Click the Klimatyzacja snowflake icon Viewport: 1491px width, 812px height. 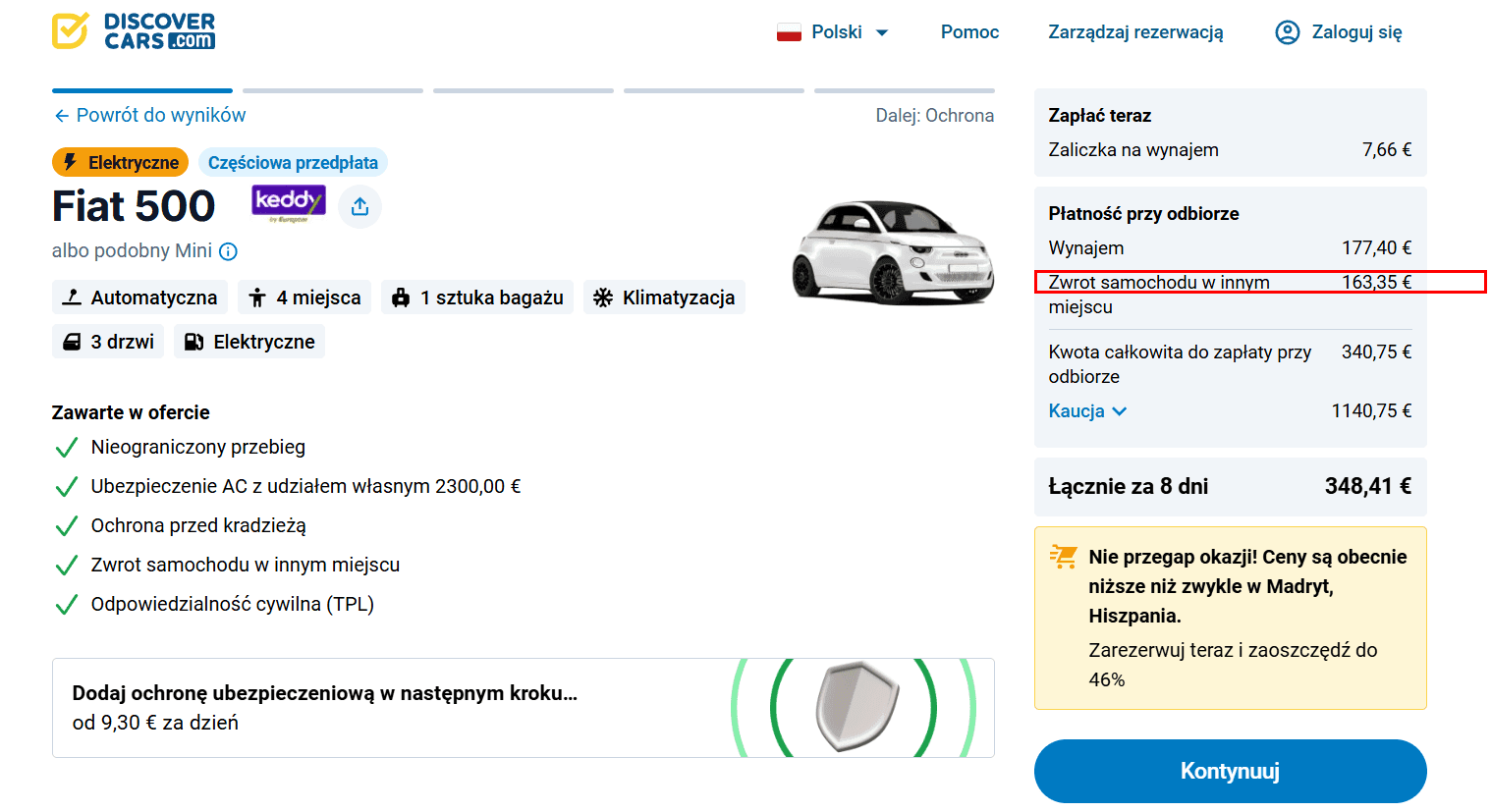coord(603,298)
